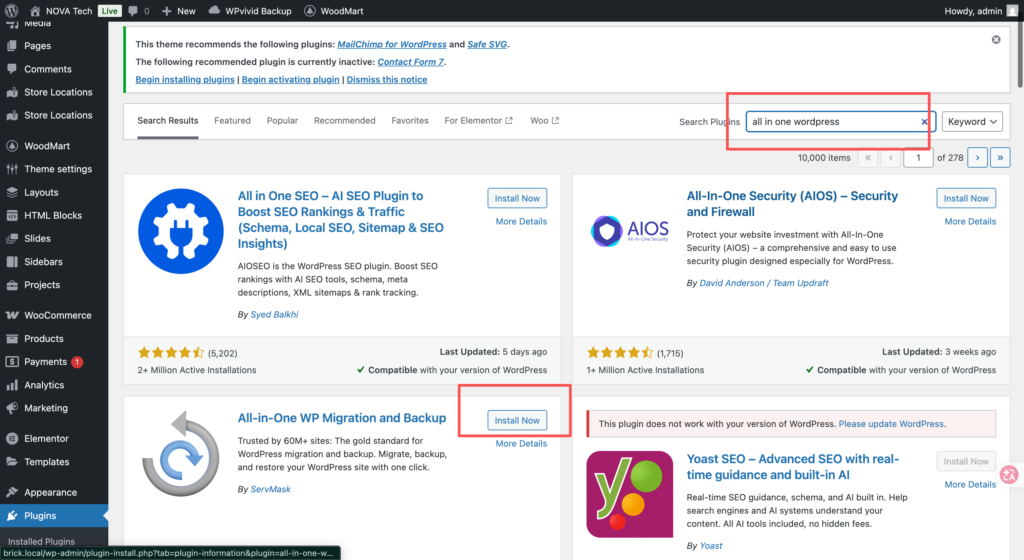Click the NOVA Tech home icon

35,10
